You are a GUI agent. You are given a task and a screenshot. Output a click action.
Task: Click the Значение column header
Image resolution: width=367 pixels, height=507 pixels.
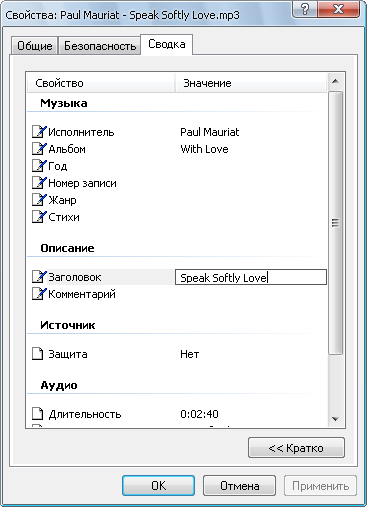251,83
